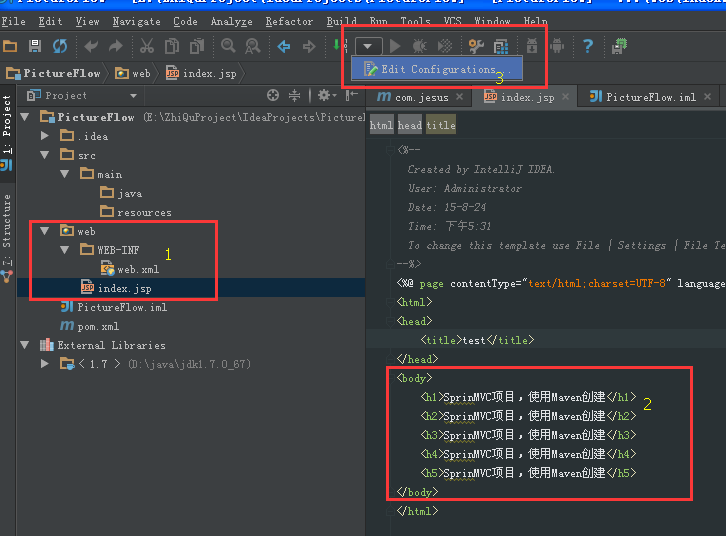The image size is (726, 536).
Task: Open the Code menu
Action: coord(185,21)
